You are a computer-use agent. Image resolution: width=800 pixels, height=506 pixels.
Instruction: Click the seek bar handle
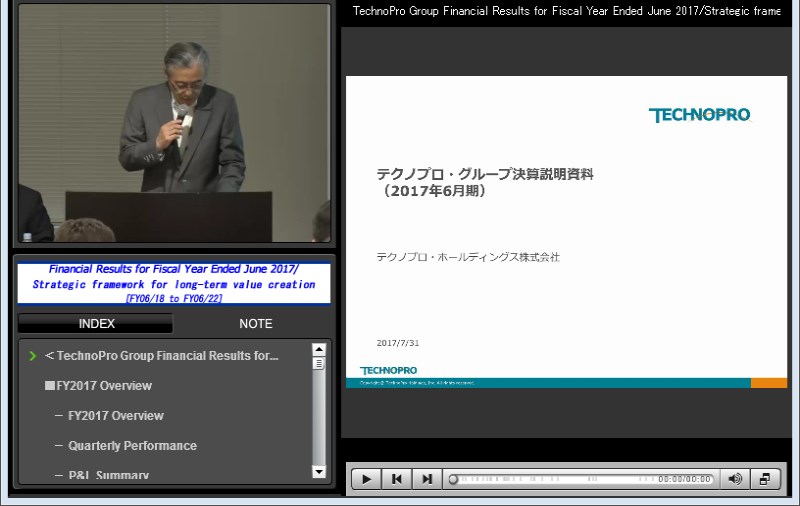point(453,479)
